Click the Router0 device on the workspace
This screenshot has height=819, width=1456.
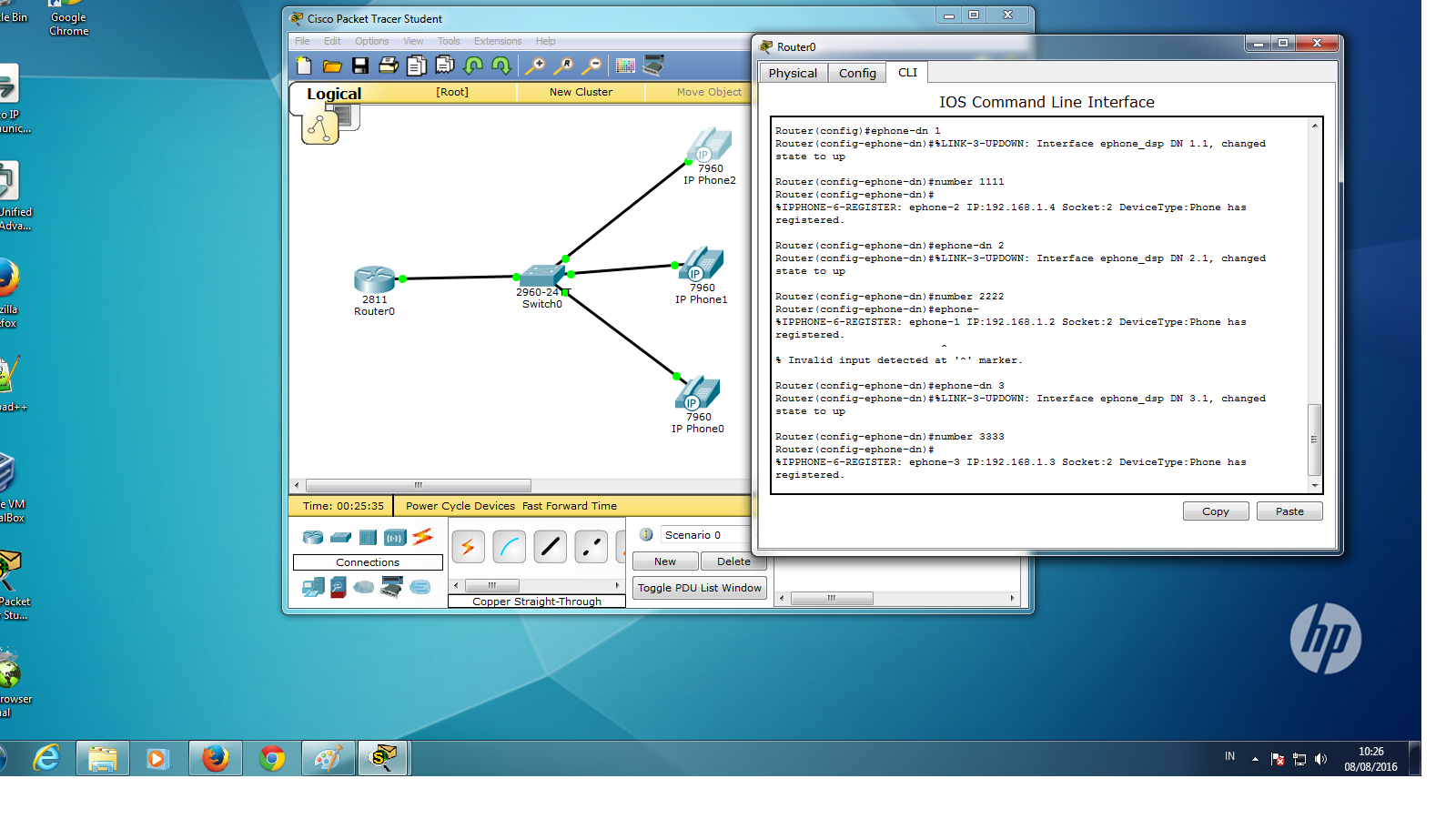374,279
